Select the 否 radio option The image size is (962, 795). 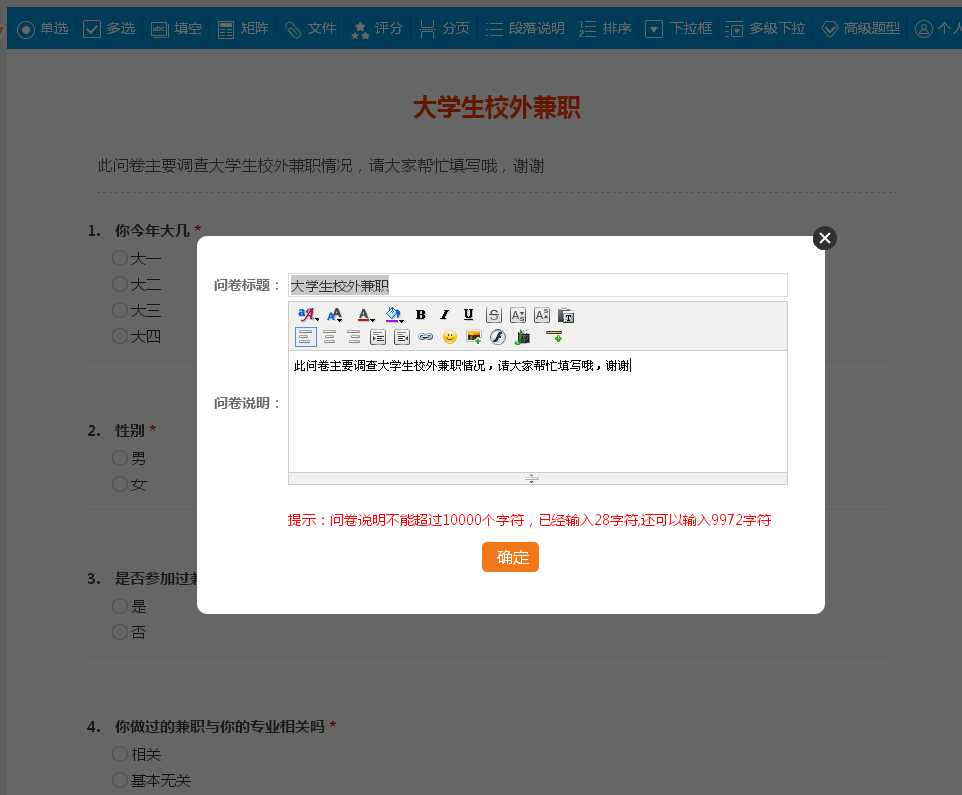(x=120, y=632)
